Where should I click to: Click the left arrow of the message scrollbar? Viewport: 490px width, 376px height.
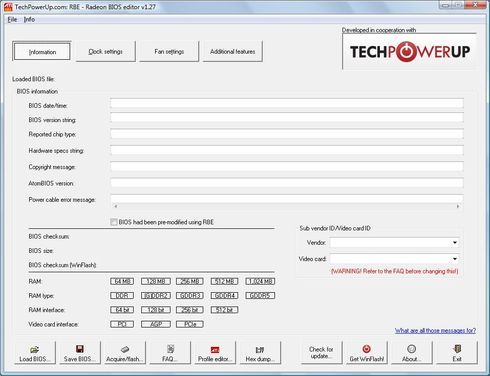point(116,206)
